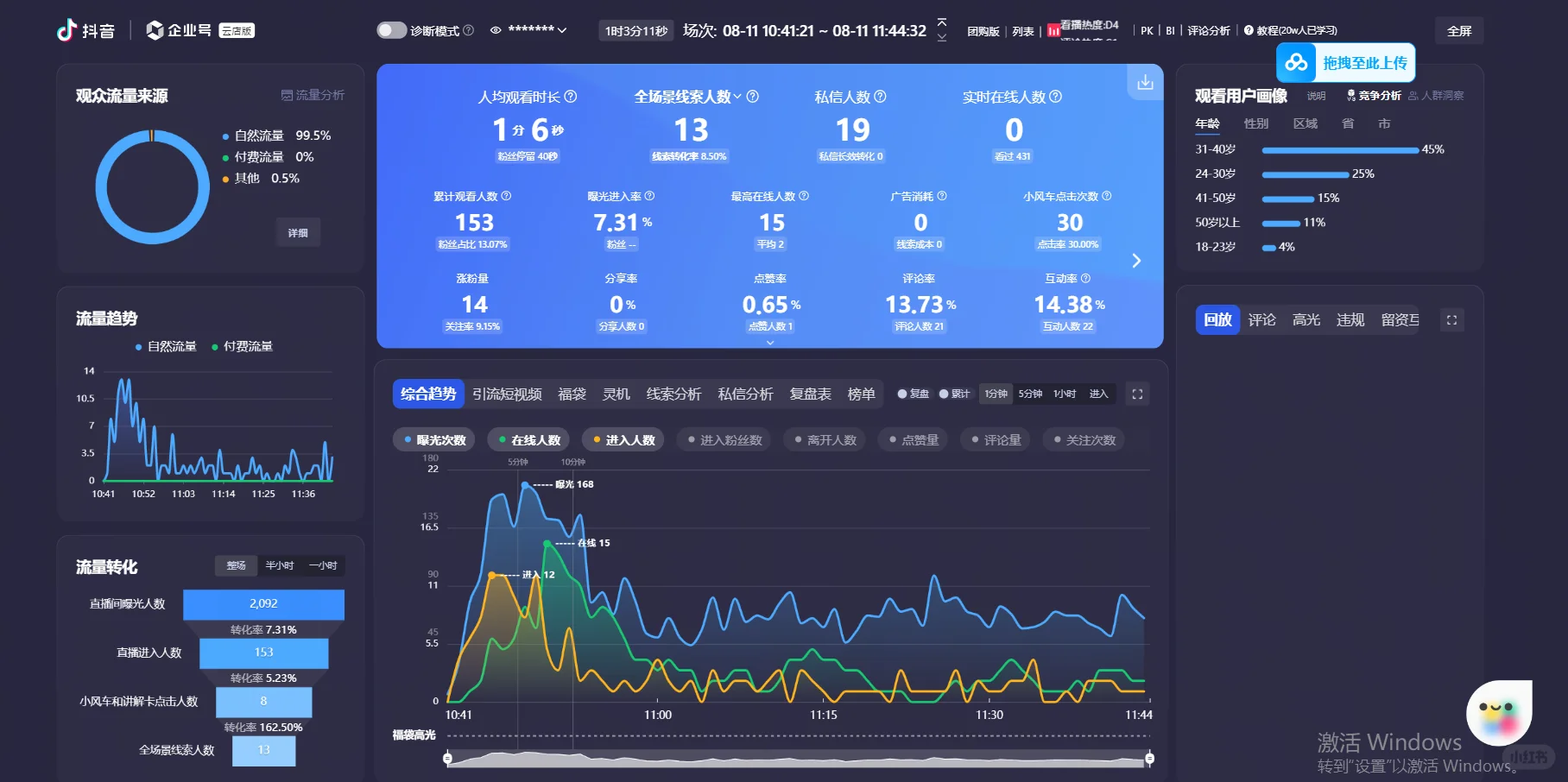Go to the next session with down arrow
Screen dimensions: 1568x782
point(942,37)
